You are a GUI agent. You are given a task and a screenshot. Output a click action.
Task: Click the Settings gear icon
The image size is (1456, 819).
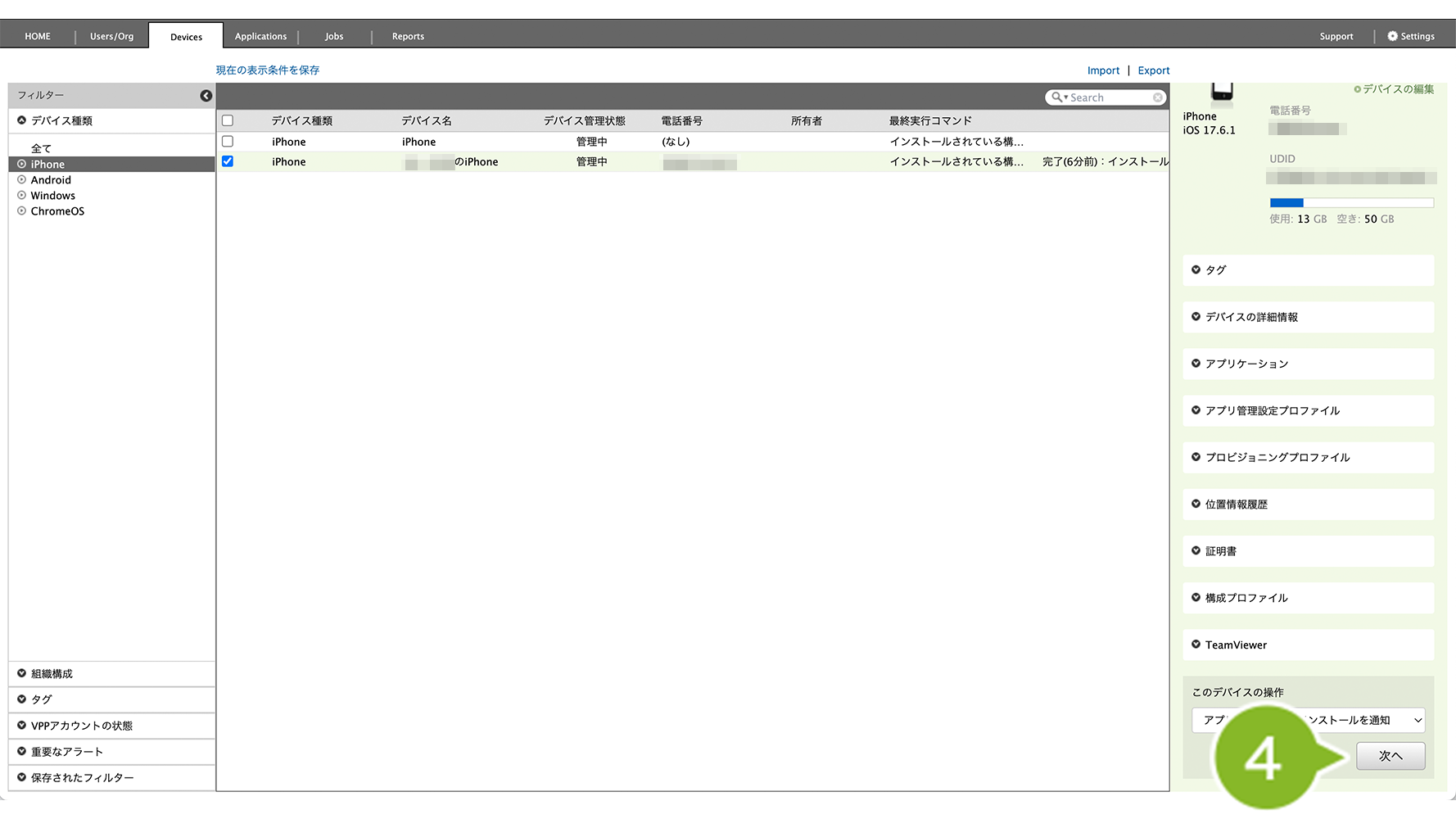[1392, 36]
